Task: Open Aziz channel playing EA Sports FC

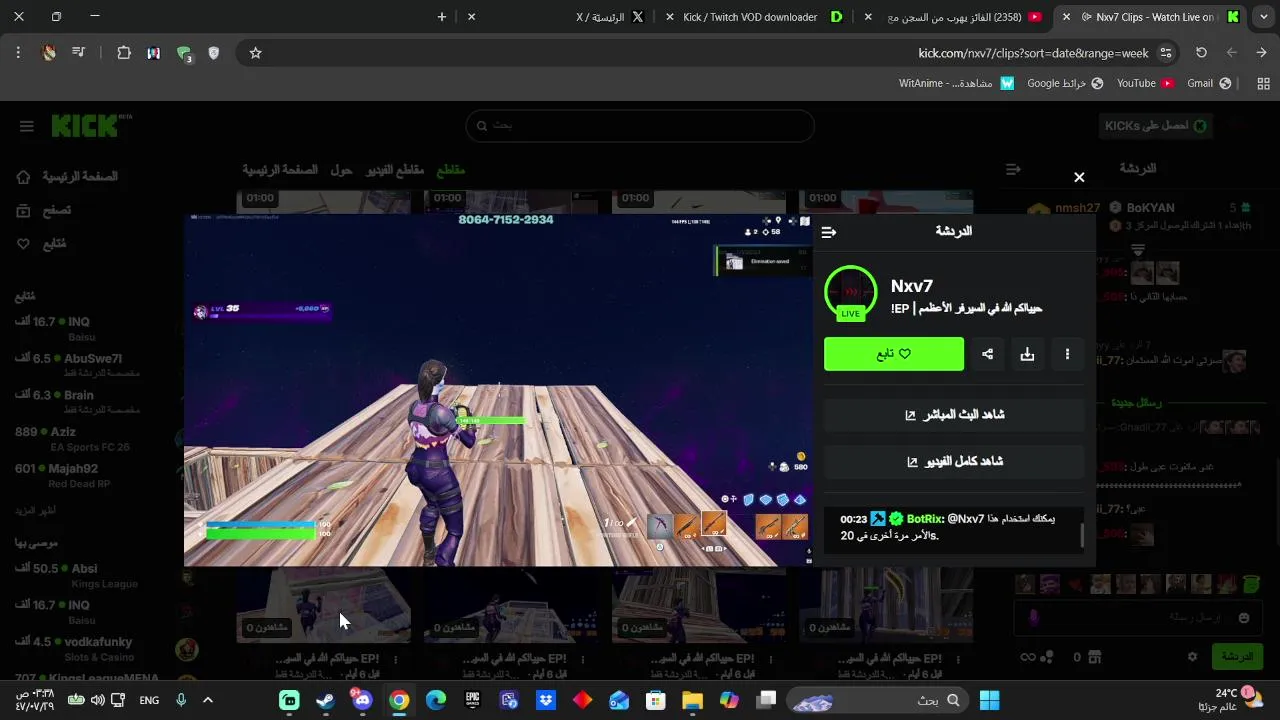Action: [72, 438]
